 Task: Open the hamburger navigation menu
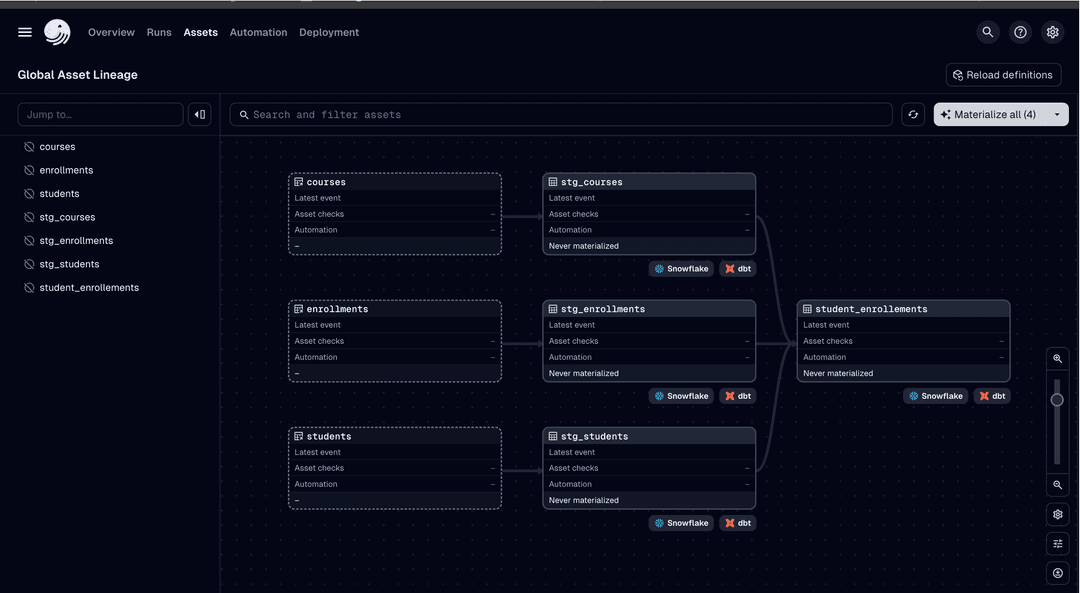[24, 31]
